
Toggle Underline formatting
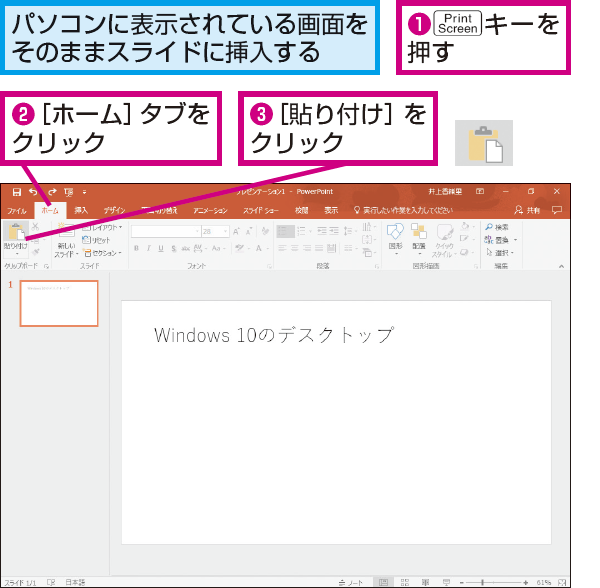coord(161,248)
